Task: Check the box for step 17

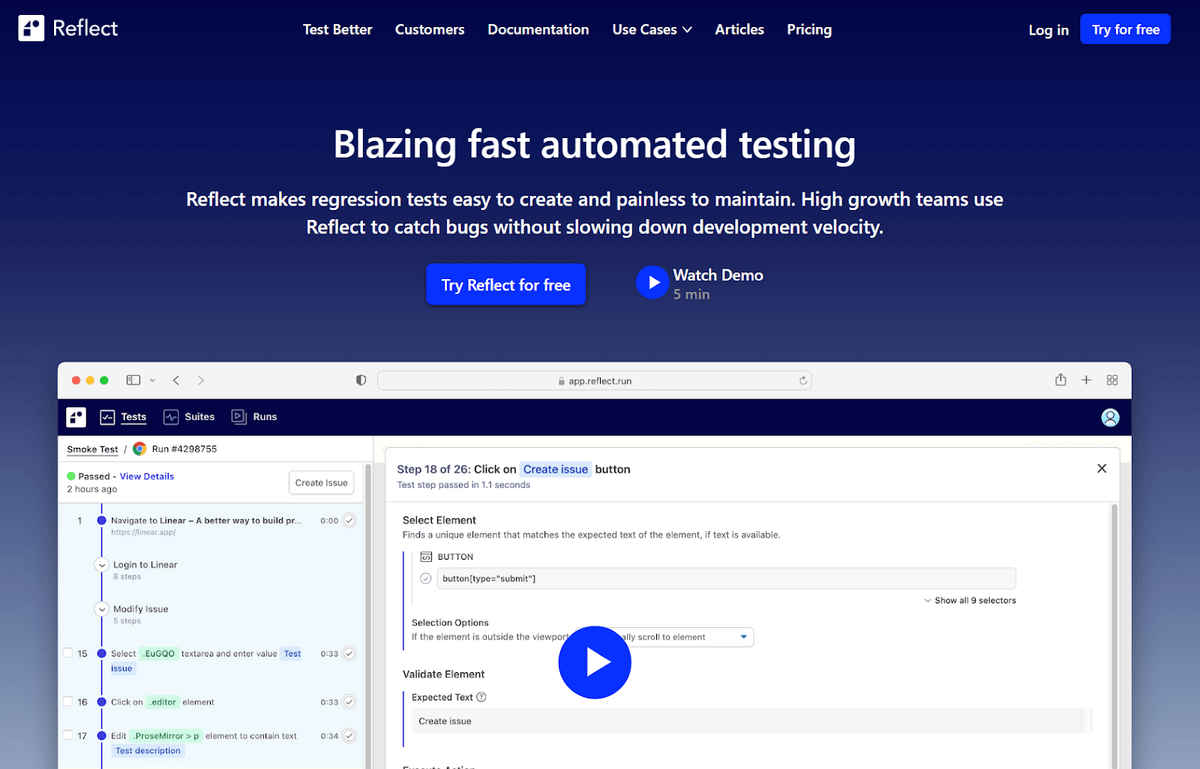Action: (x=67, y=736)
